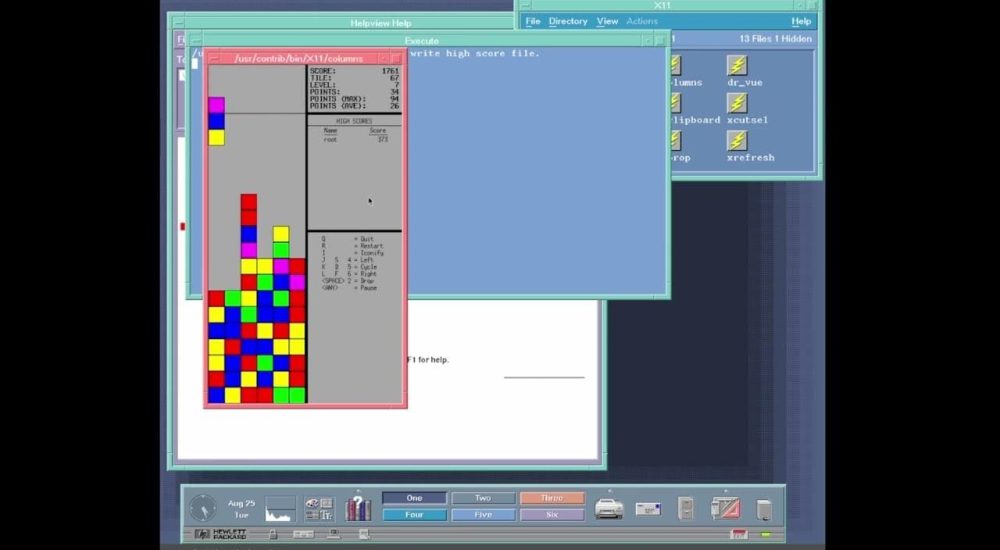Select the xrefresh lightning icon
The image size is (1000, 550).
737,140
